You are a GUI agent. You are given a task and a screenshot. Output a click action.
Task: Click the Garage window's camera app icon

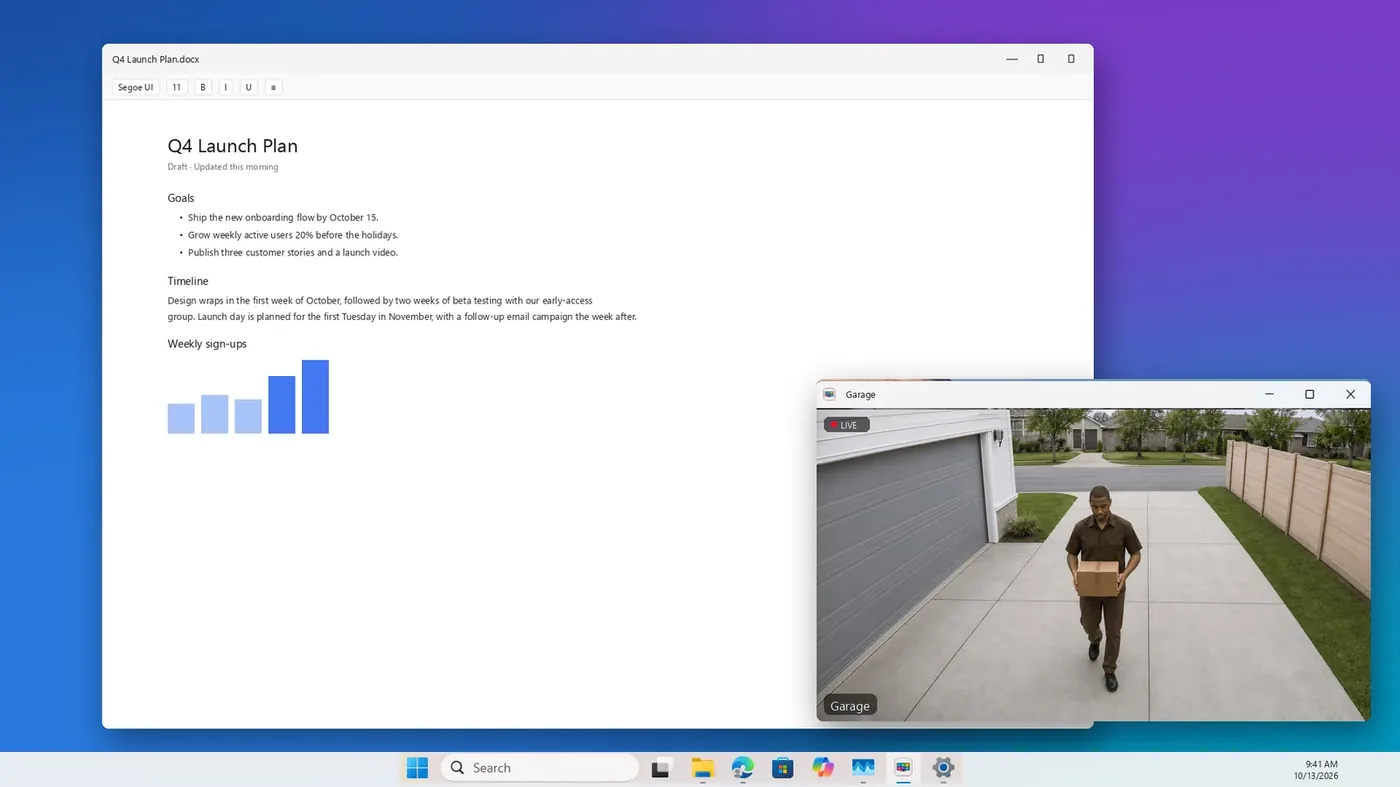(829, 394)
